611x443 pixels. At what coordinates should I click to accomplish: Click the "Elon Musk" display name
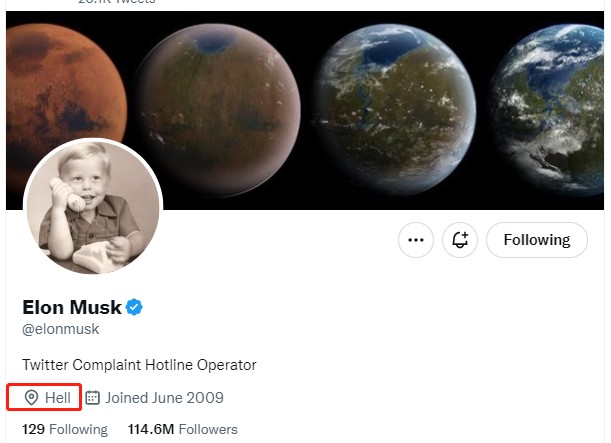72,307
